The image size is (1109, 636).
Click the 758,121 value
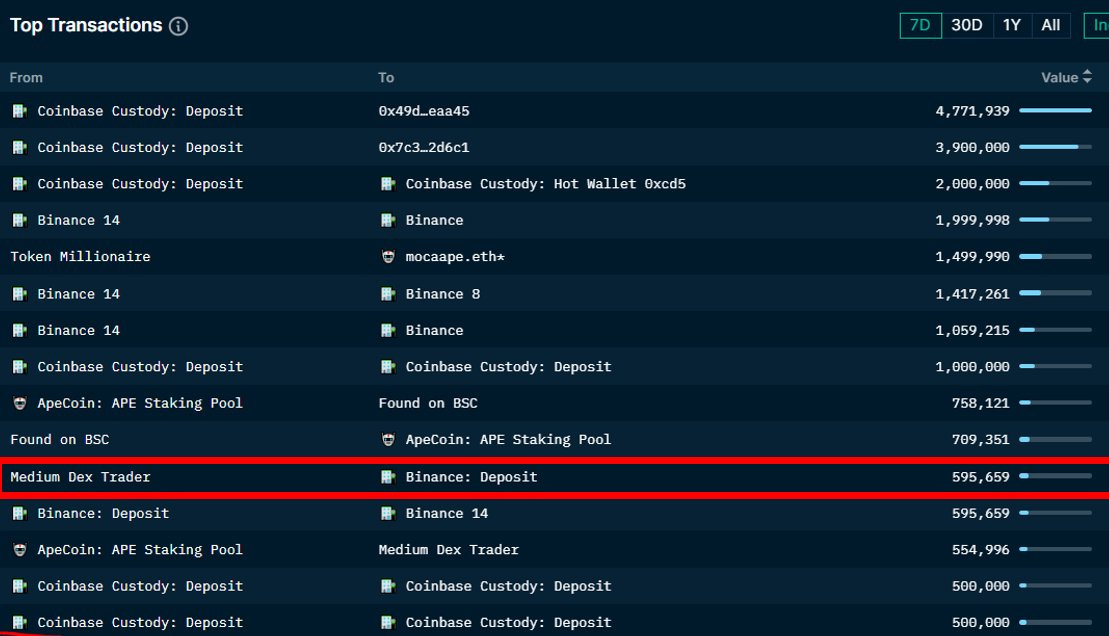(980, 403)
